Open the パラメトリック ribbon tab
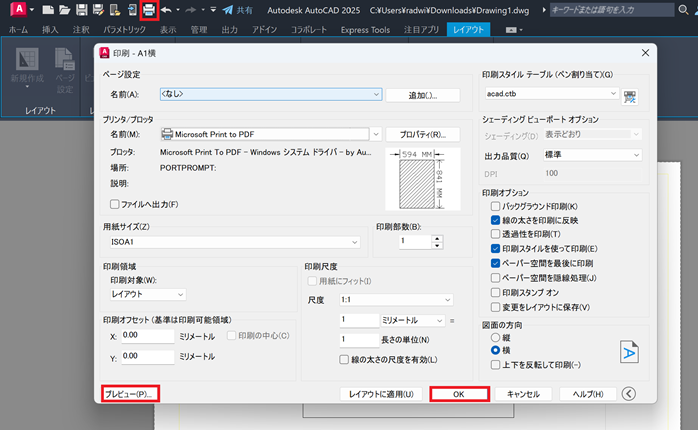The height and width of the screenshot is (430, 698). point(124,30)
